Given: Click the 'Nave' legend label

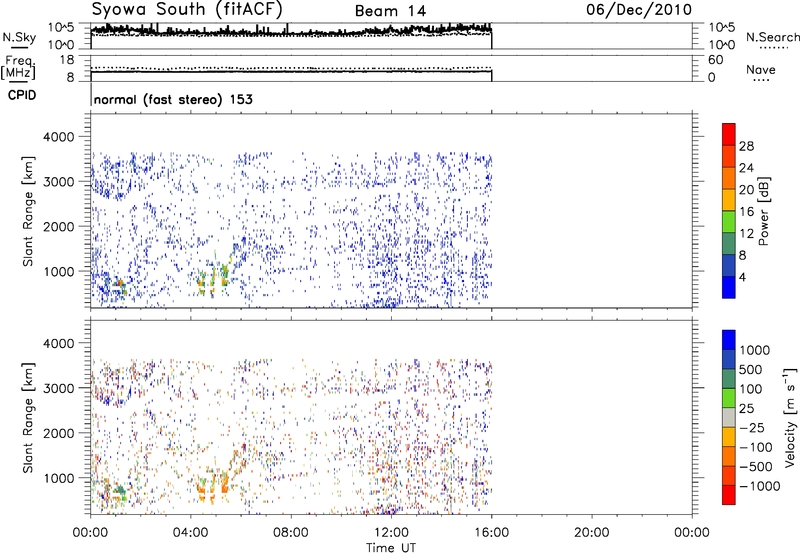Looking at the screenshot, I should coord(761,70).
